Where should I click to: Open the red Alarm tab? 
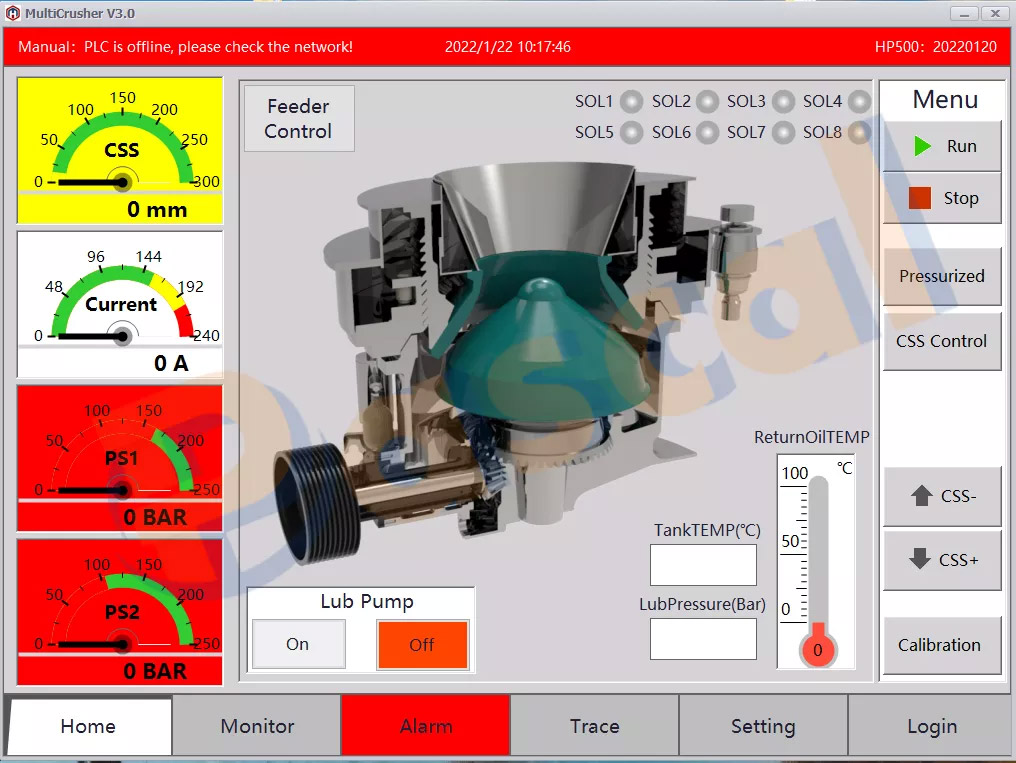[x=426, y=726]
